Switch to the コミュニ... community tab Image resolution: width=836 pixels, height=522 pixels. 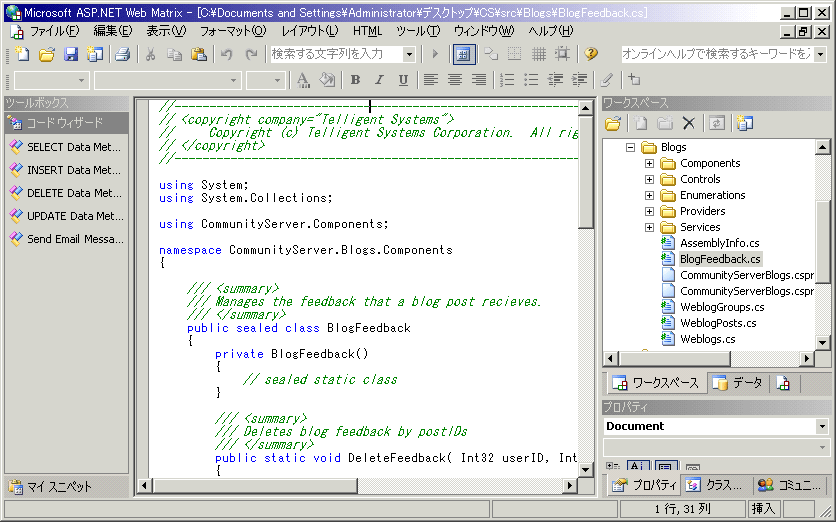point(790,485)
